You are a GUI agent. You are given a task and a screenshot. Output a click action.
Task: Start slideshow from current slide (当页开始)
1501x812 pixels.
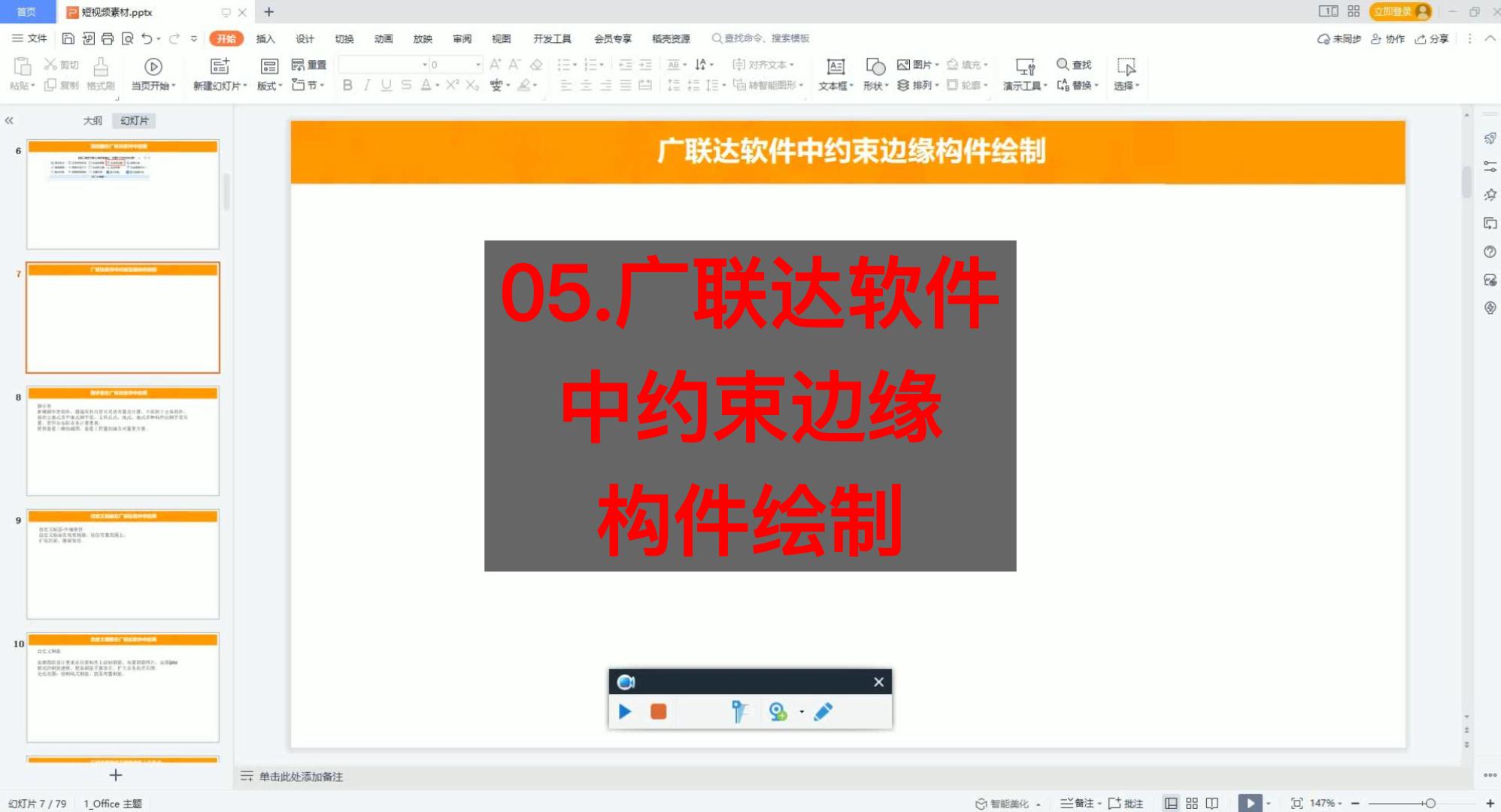pyautogui.click(x=153, y=74)
